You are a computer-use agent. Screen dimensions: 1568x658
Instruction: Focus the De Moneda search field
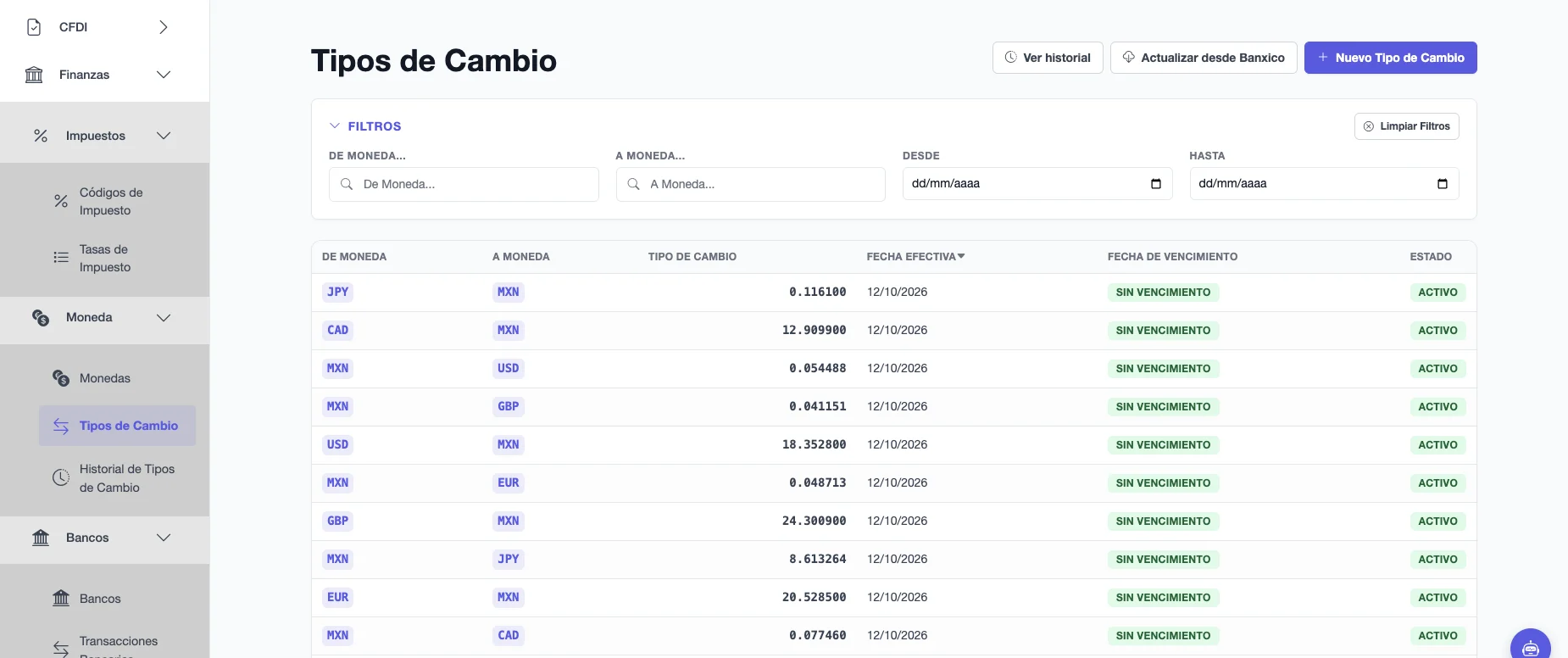(464, 184)
